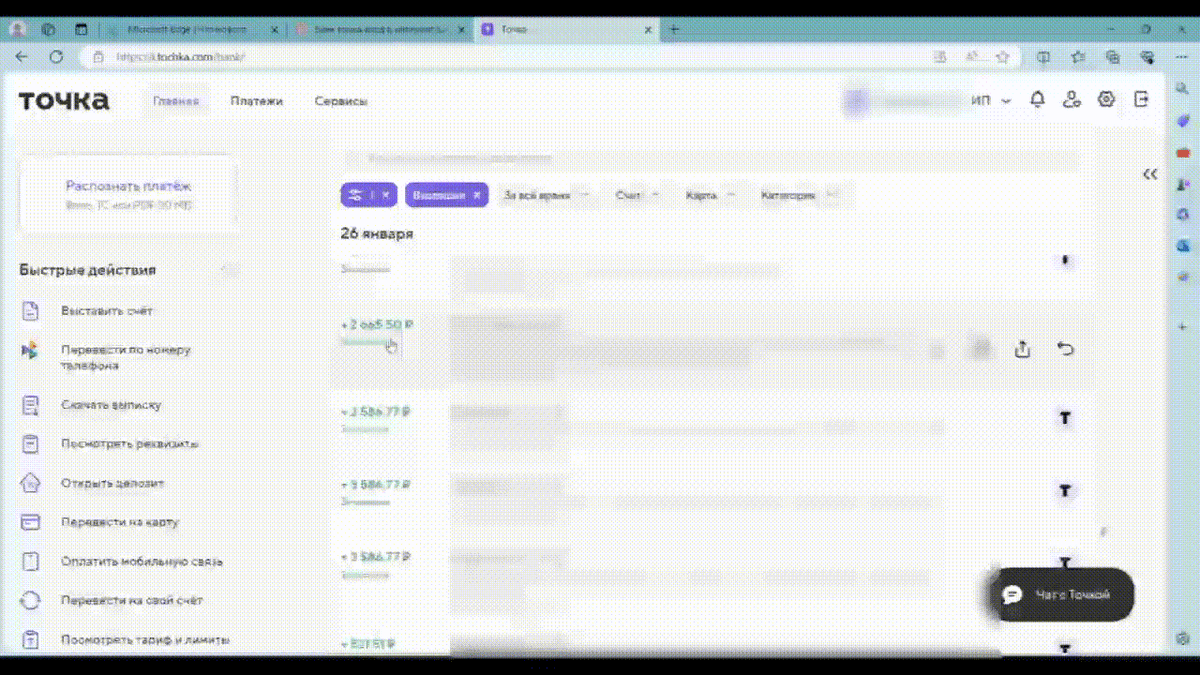The height and width of the screenshot is (675, 1200).
Task: Click the operations search field
Action: (710, 158)
